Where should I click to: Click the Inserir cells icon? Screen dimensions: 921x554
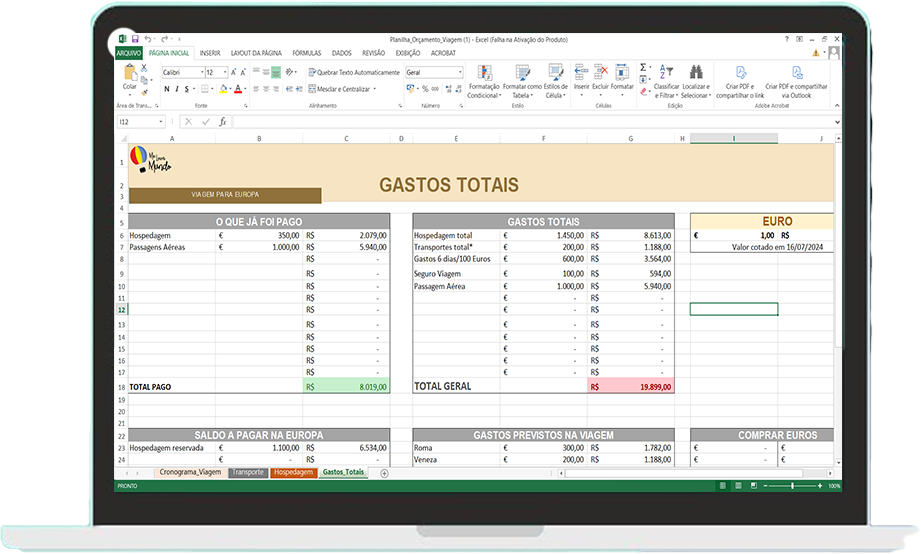(581, 73)
